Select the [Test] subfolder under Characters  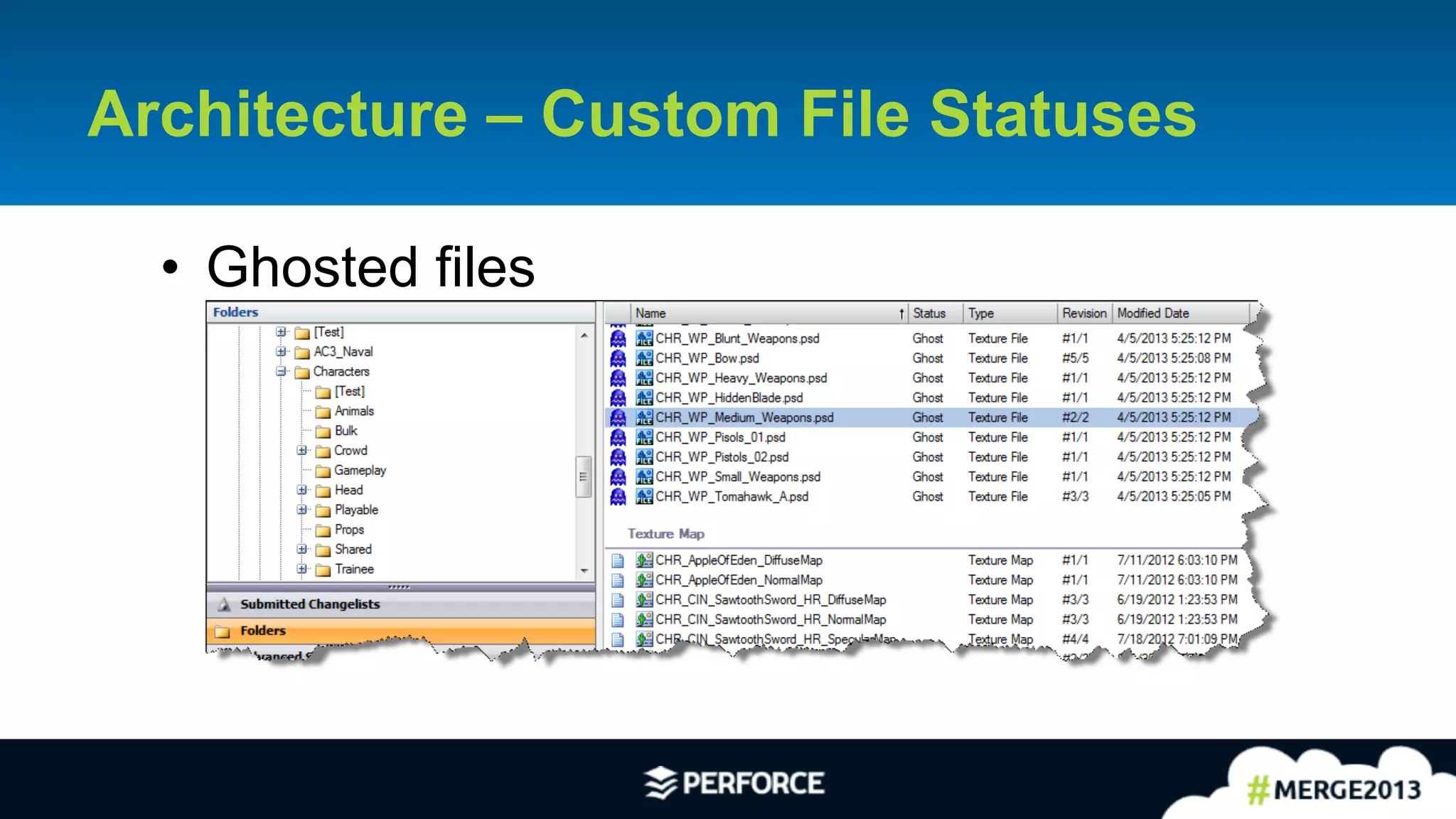coord(349,392)
